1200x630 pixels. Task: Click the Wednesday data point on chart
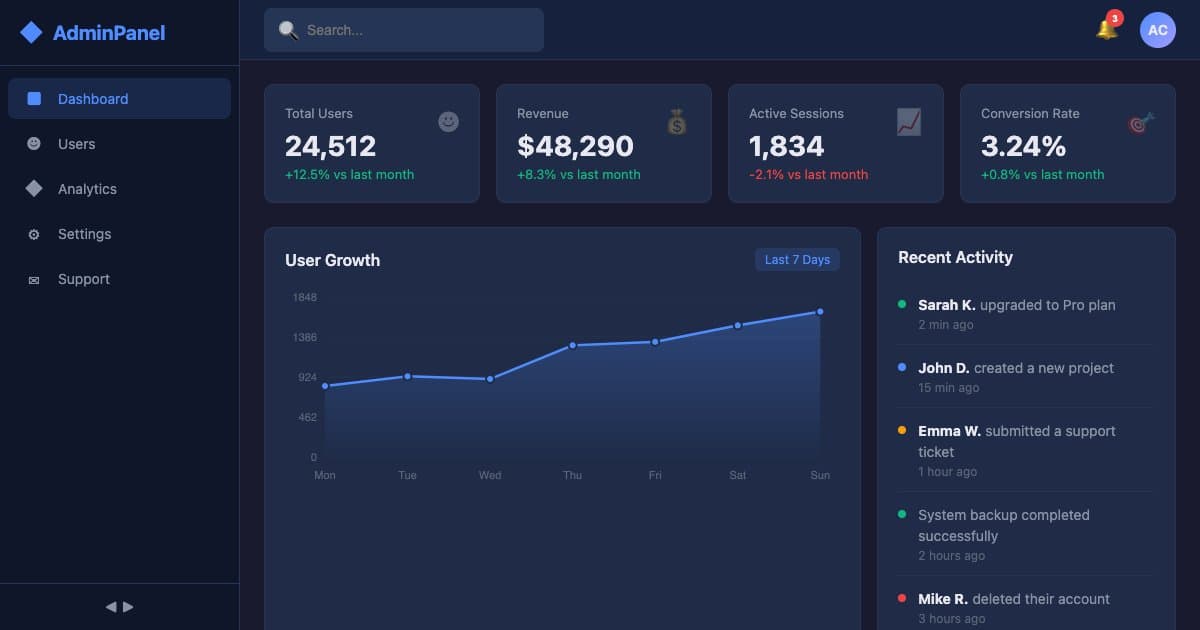click(490, 379)
